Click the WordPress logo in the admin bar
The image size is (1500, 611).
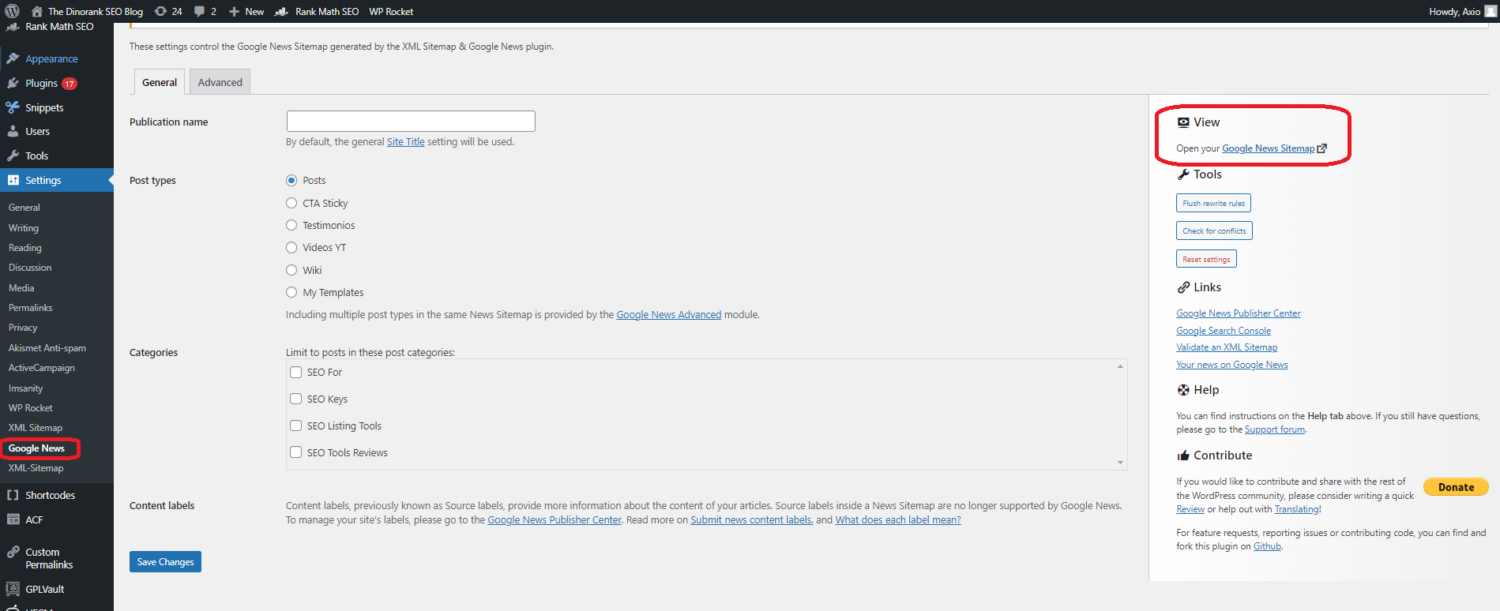[x=10, y=11]
